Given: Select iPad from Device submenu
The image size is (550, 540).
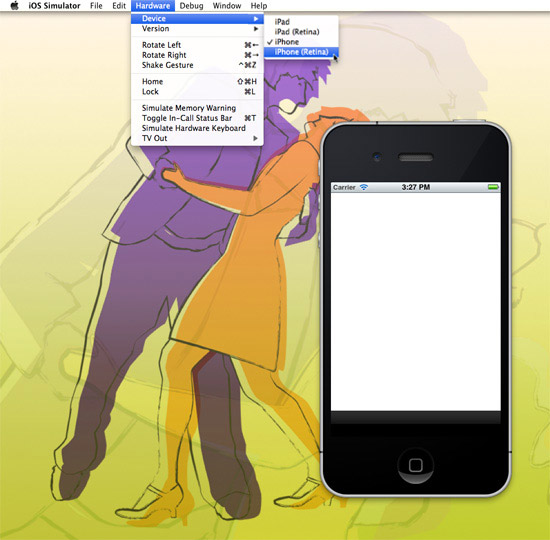Looking at the screenshot, I should click(x=301, y=22).
